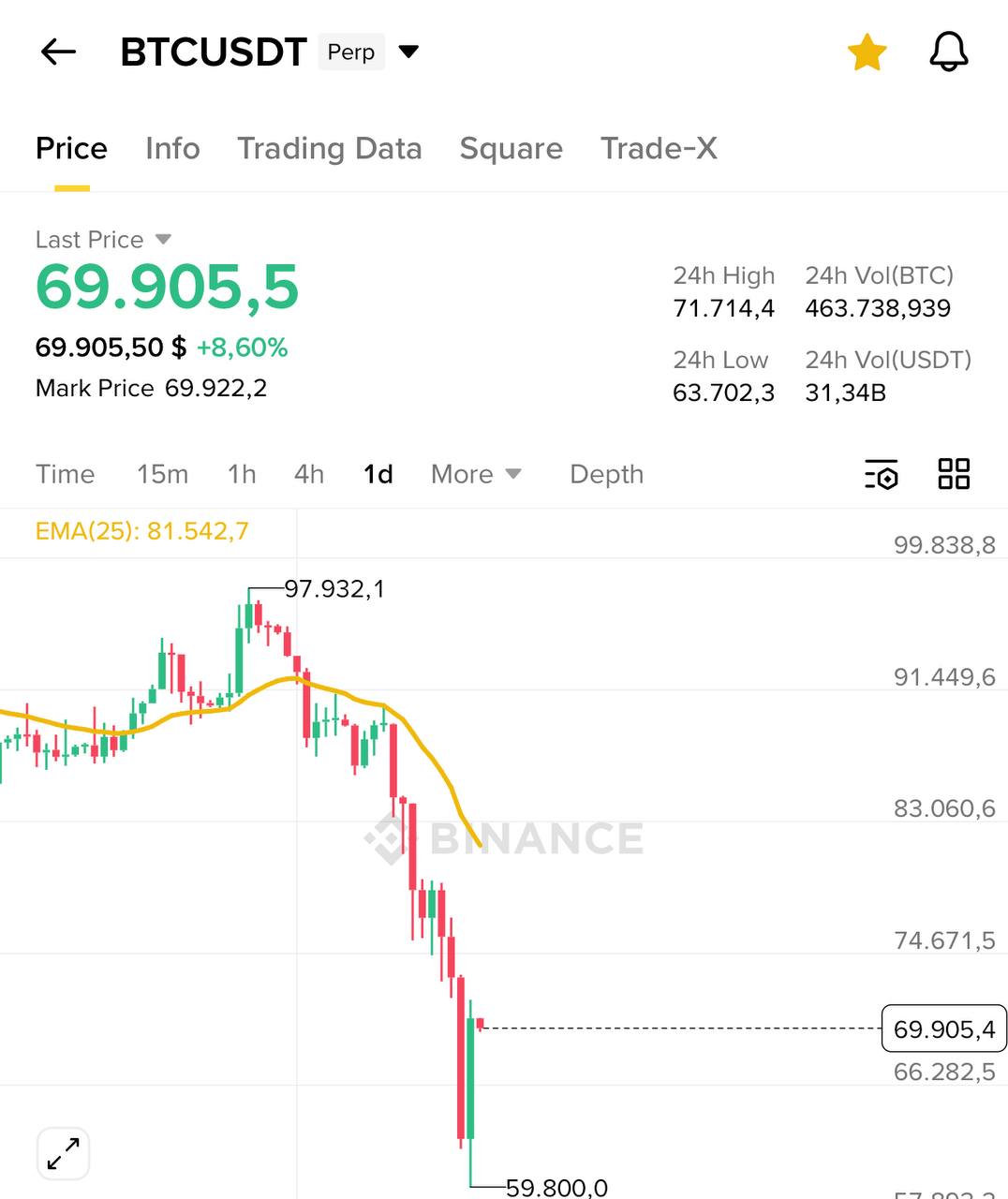Viewport: 1008px width, 1199px height.
Task: Open the Depth view
Action: coord(606,475)
